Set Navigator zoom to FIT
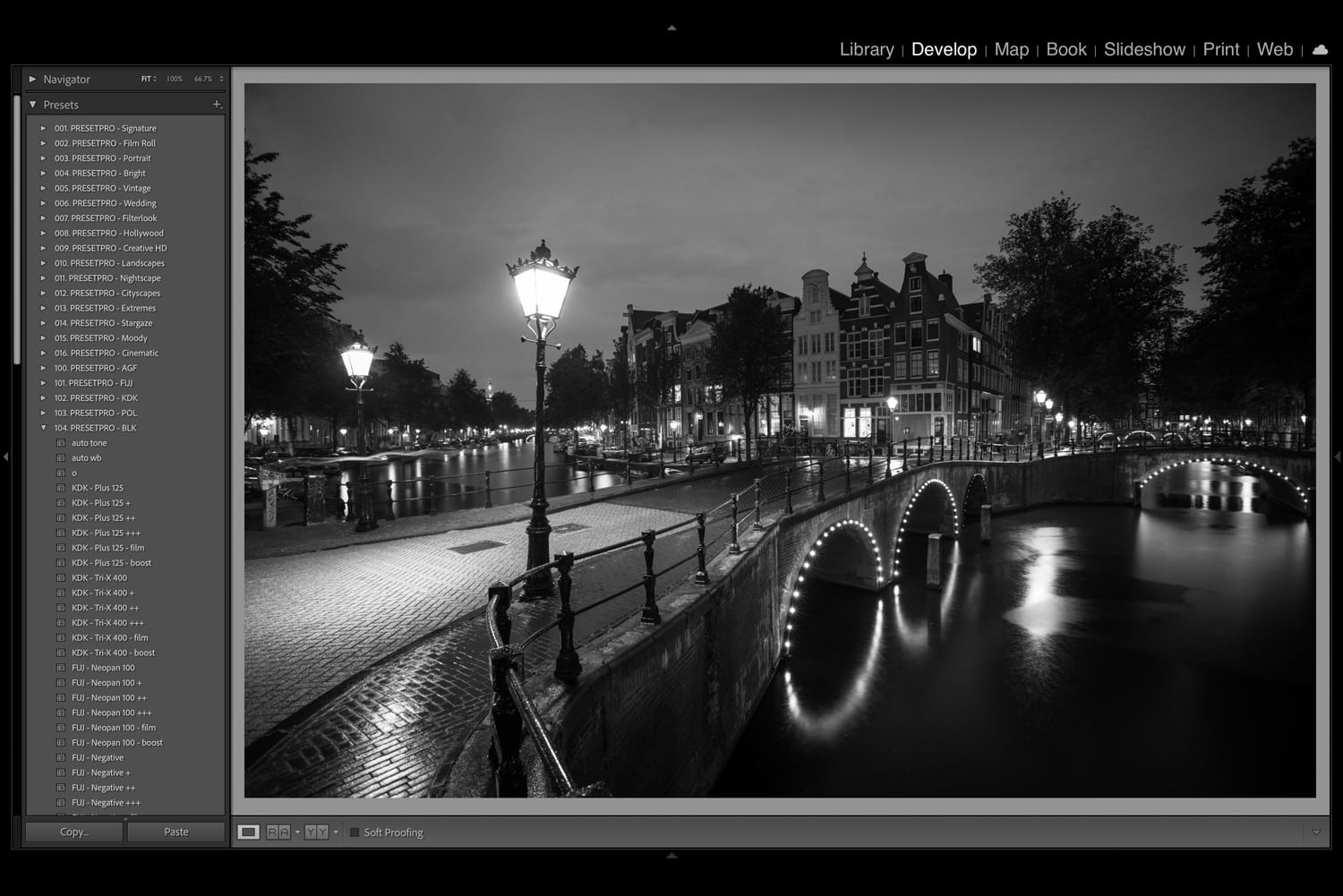 click(x=146, y=80)
